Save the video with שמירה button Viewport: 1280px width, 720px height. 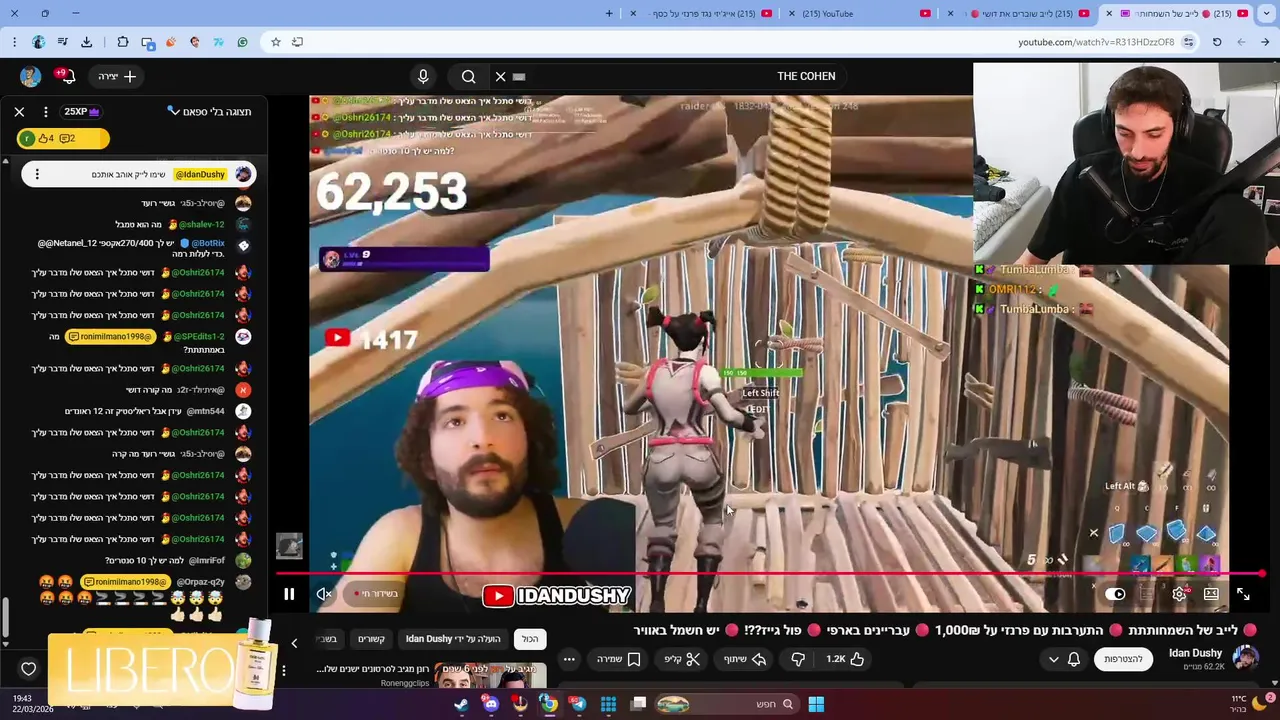coord(618,659)
